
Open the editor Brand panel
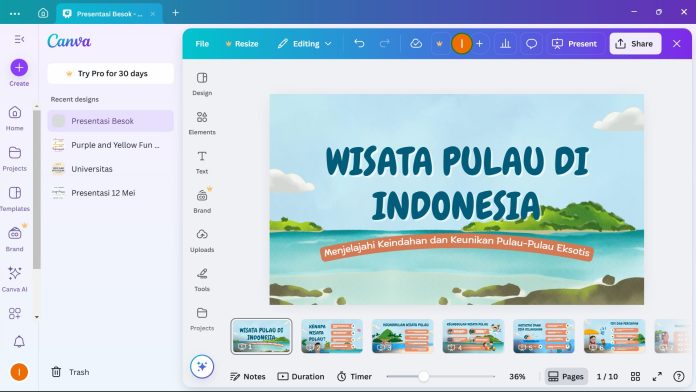(202, 201)
